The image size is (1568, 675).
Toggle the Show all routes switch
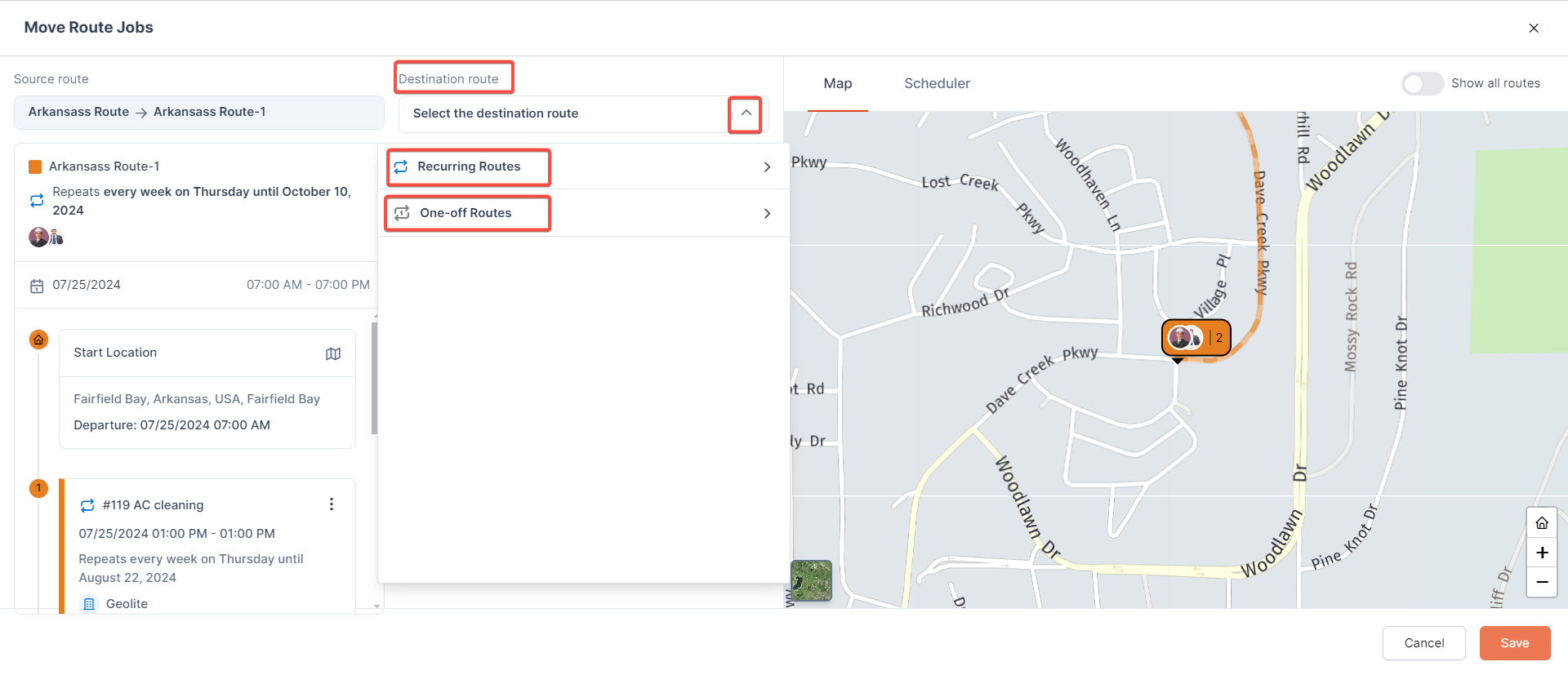tap(1423, 83)
